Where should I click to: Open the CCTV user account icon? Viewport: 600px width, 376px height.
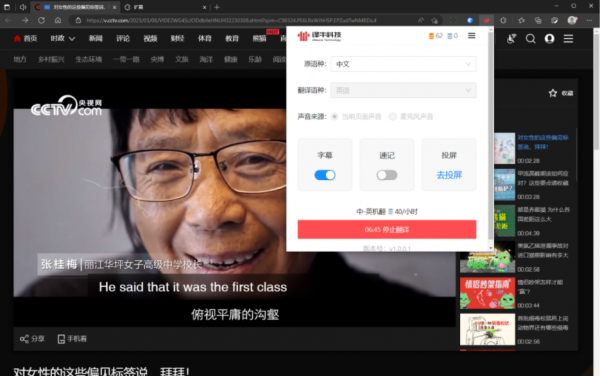[x=549, y=39]
